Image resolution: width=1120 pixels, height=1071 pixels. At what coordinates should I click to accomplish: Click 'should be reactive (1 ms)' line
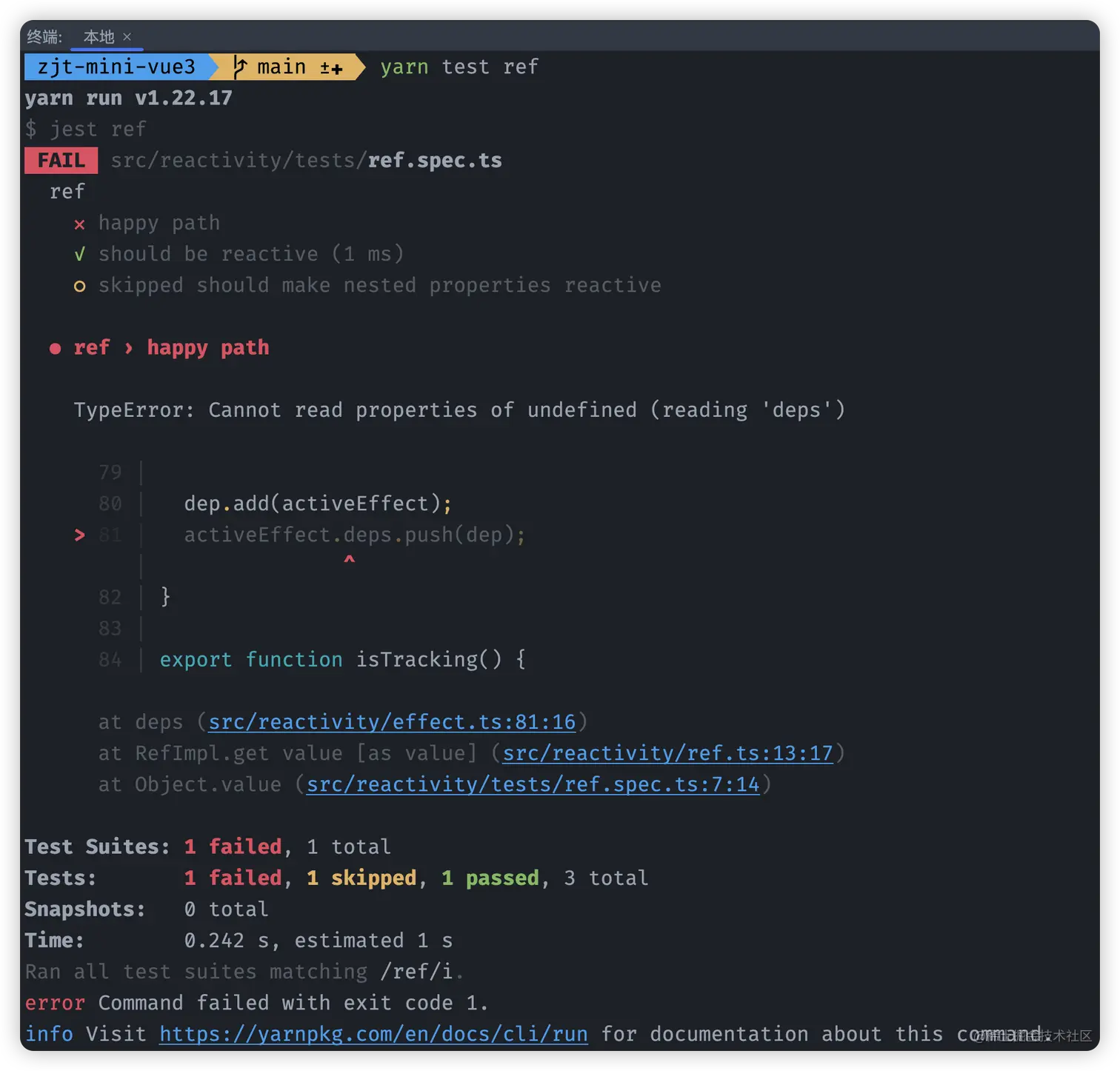tap(251, 254)
